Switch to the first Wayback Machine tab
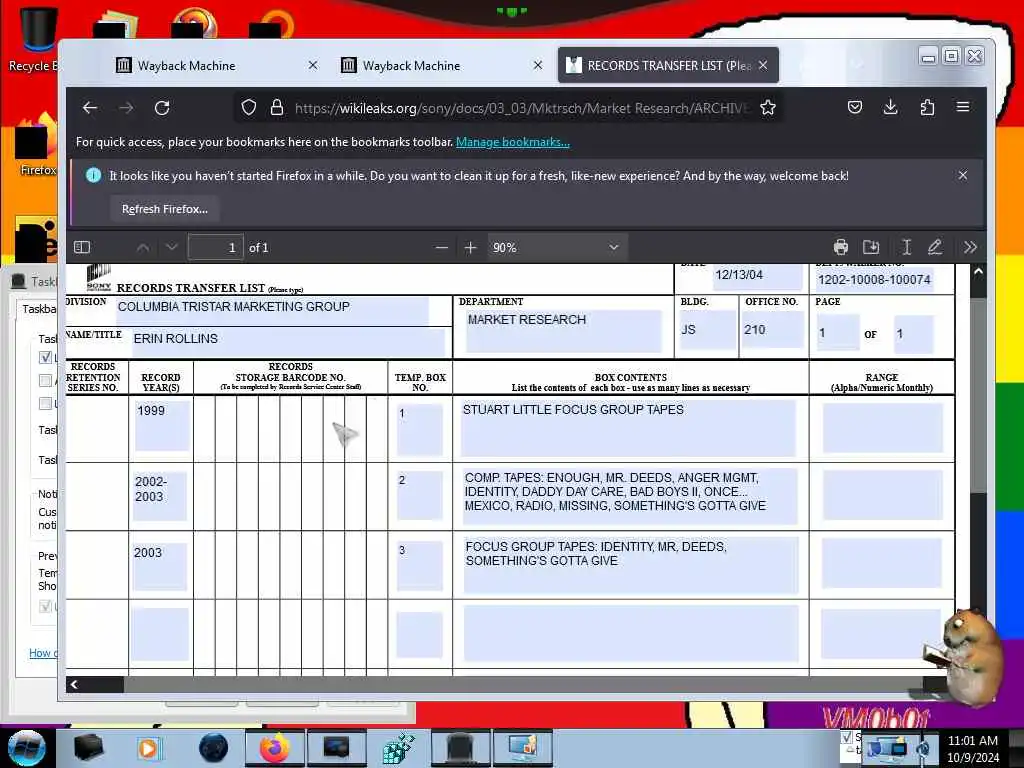Viewport: 1024px width, 768px height. click(x=216, y=65)
